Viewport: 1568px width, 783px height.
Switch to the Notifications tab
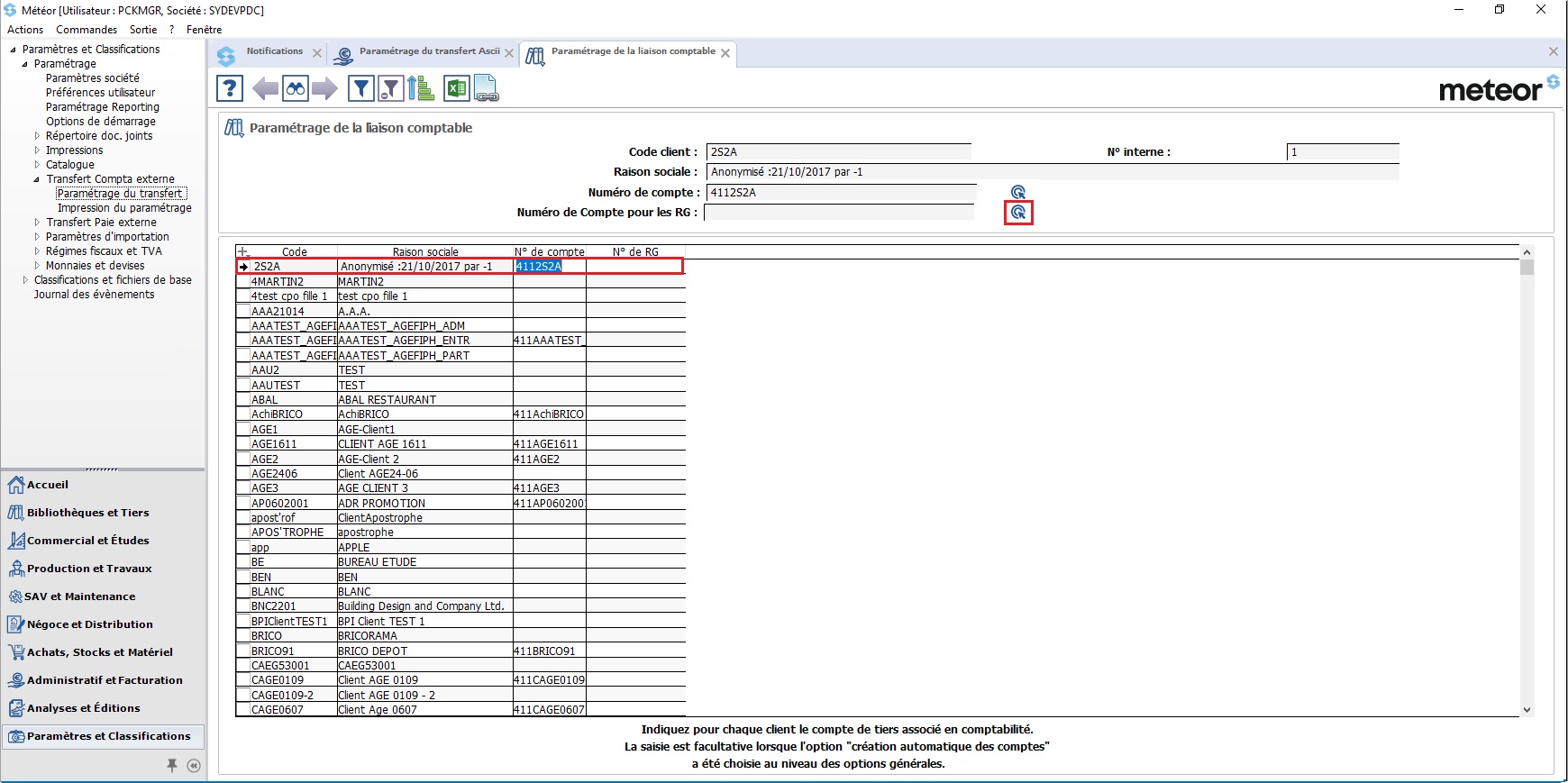click(274, 51)
